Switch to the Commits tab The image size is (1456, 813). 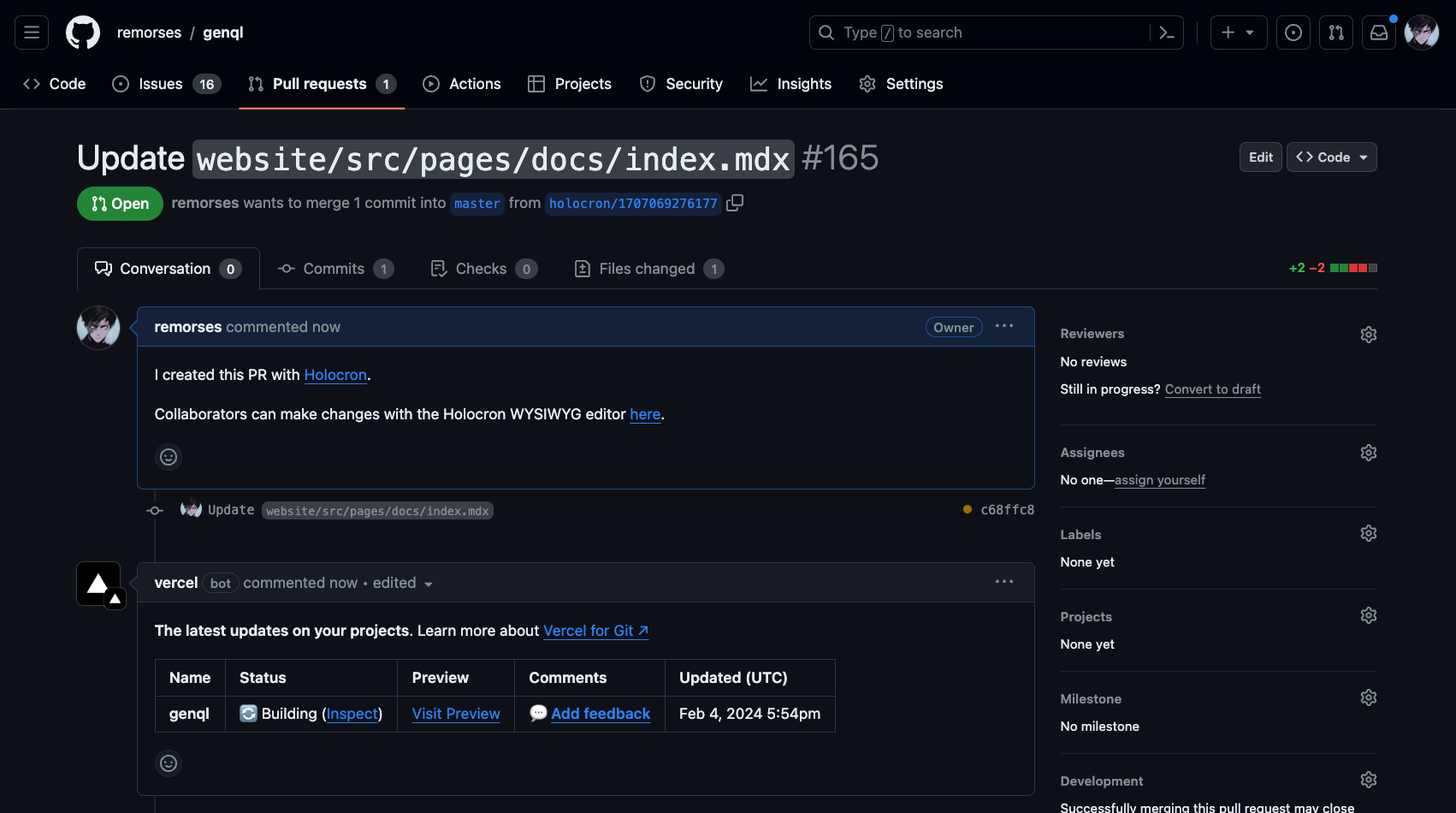(336, 269)
